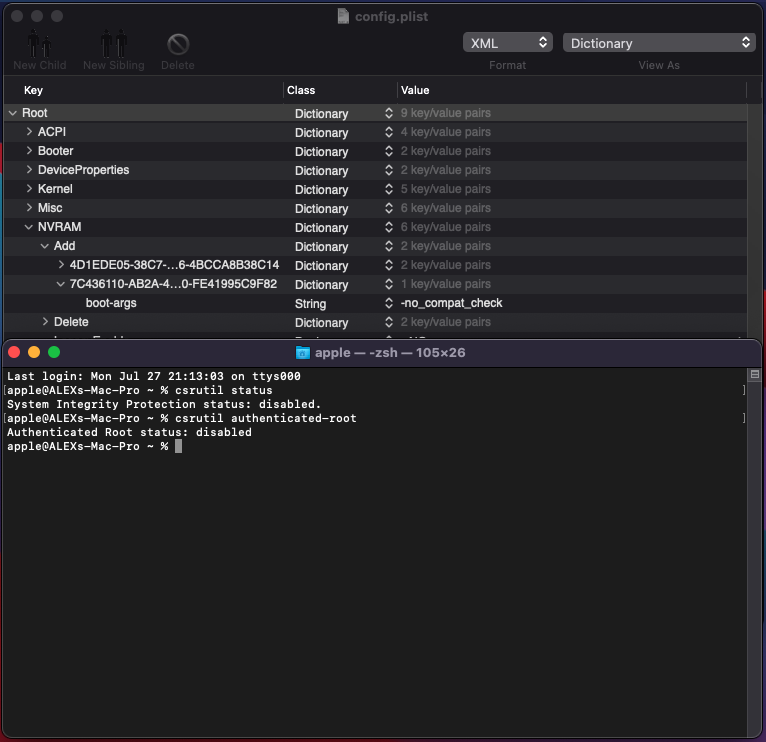The width and height of the screenshot is (766, 742).
Task: Click the New Sibling toolbar icon
Action: 113,45
